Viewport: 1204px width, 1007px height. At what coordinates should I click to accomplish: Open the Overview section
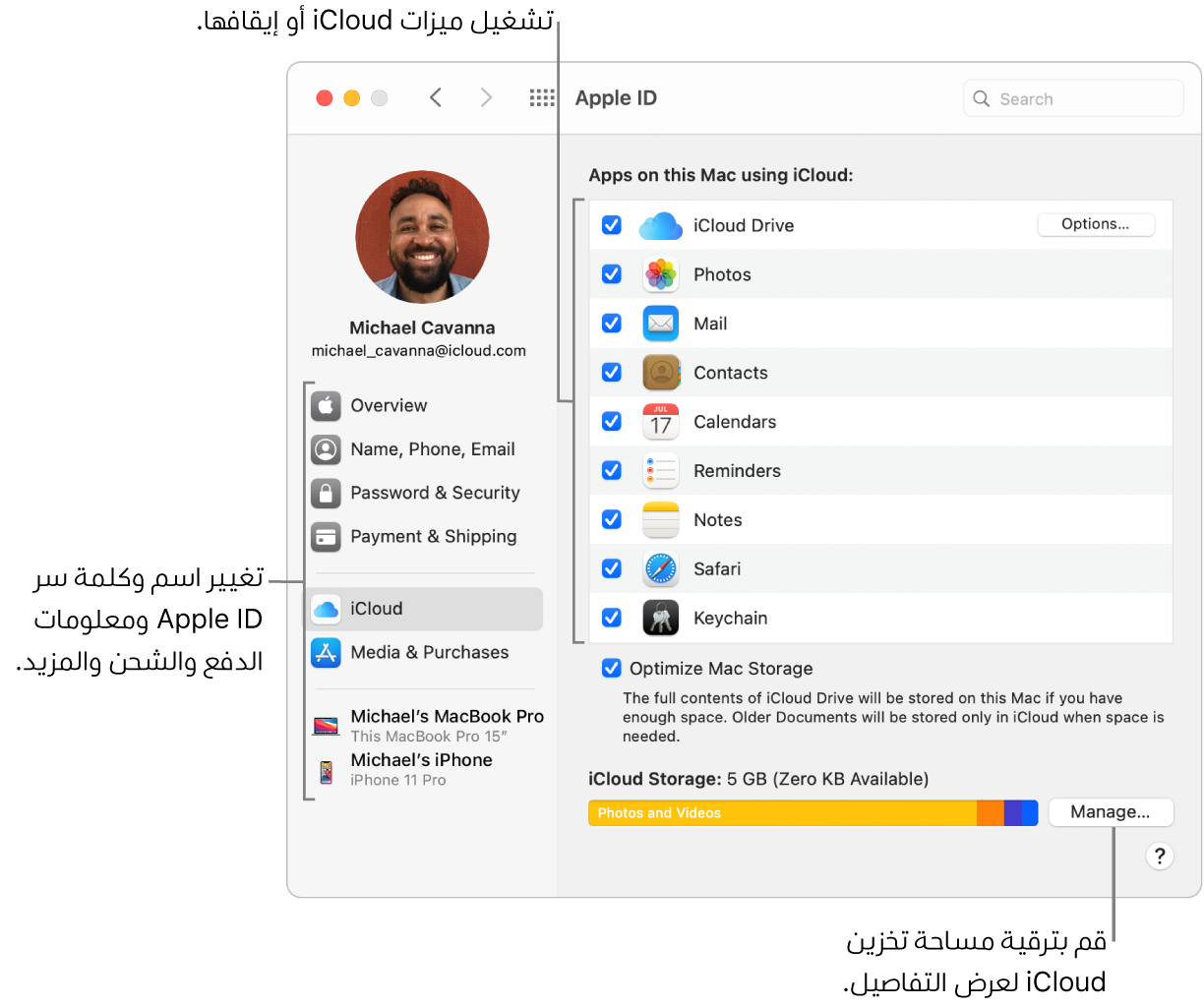tap(423, 405)
